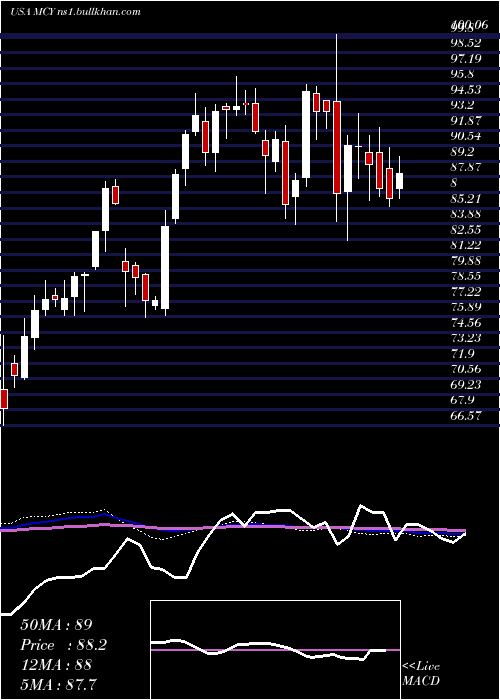Select the 70.56 price axis label

[466, 369]
